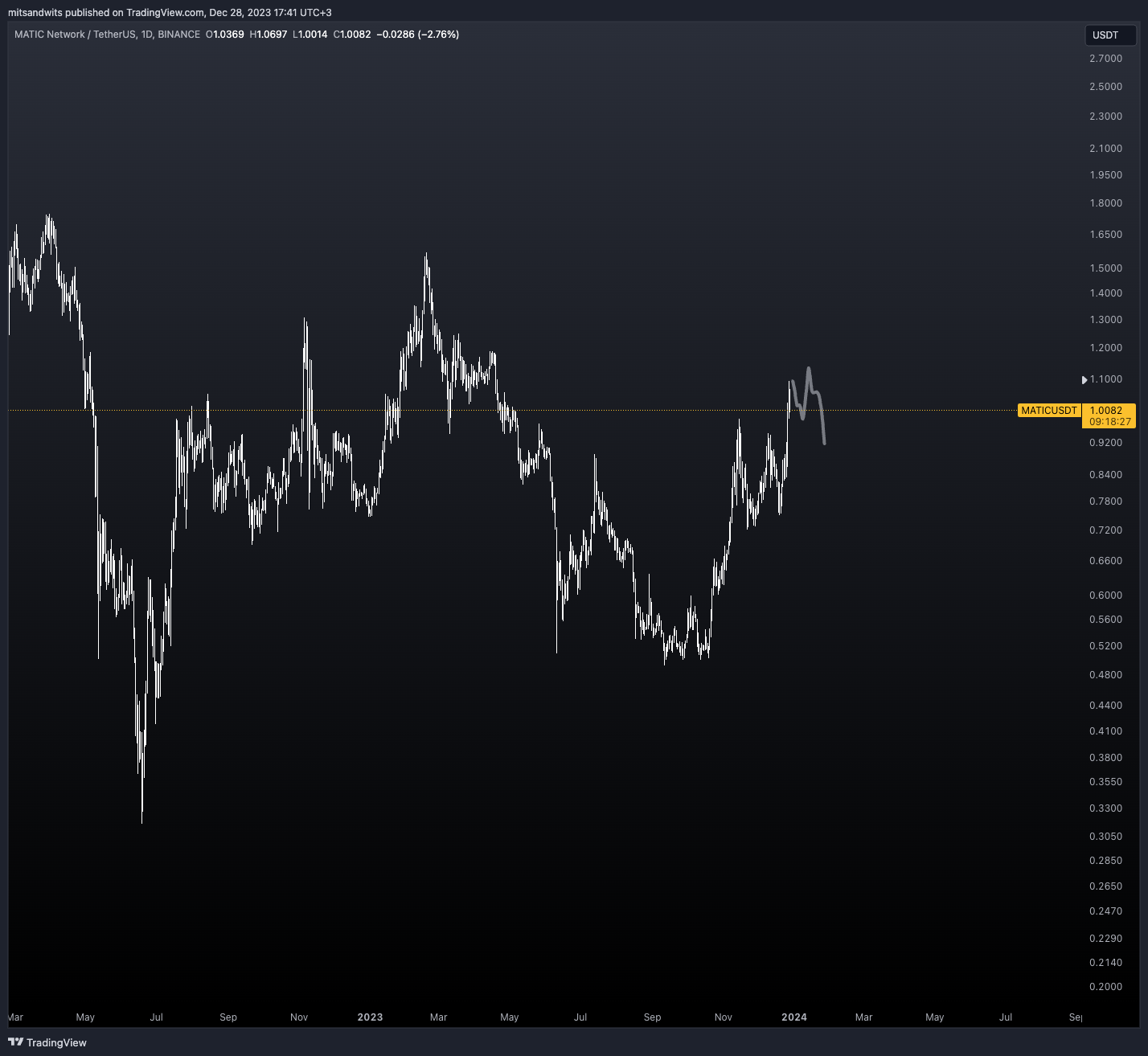This screenshot has width=1148, height=1056.
Task: Click the high value H1.0697
Action: pos(269,35)
